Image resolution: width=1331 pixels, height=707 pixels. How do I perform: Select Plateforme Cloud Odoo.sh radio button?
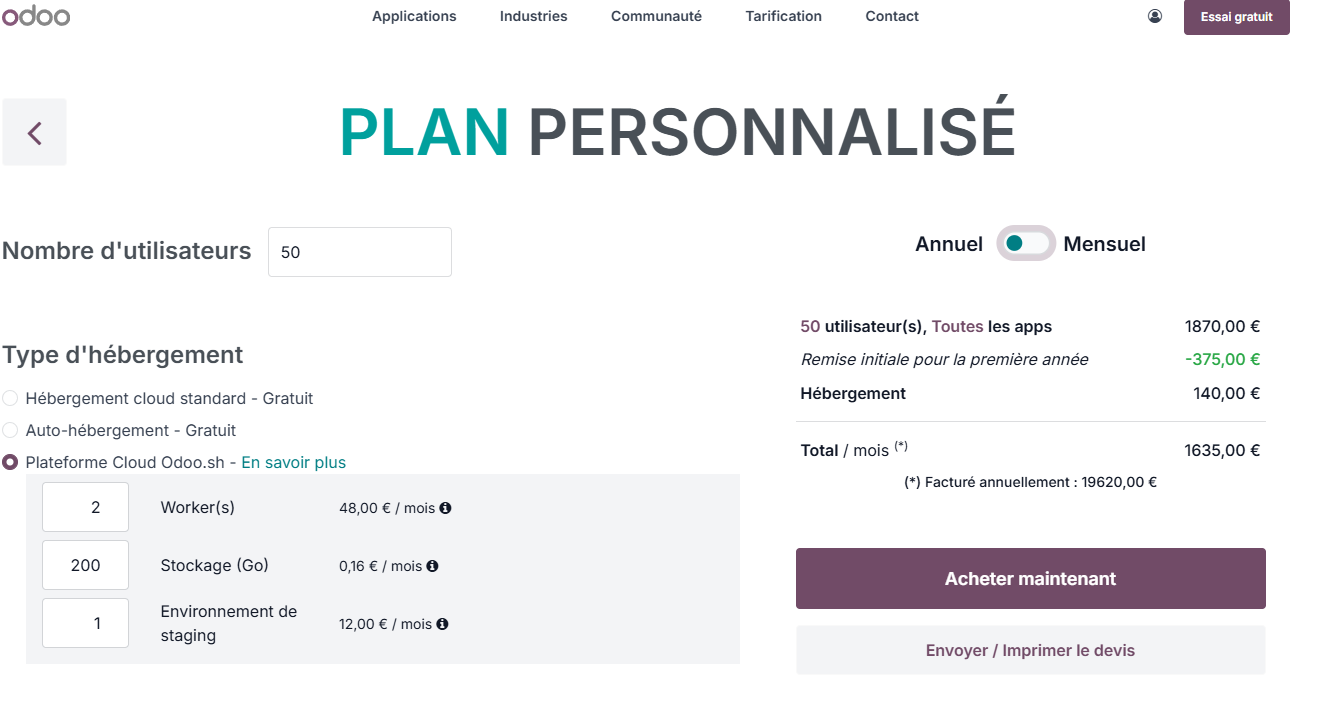tap(10, 462)
